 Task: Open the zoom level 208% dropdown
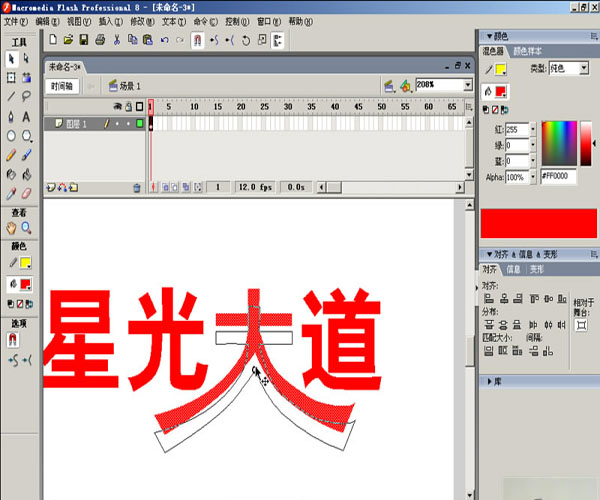point(468,85)
